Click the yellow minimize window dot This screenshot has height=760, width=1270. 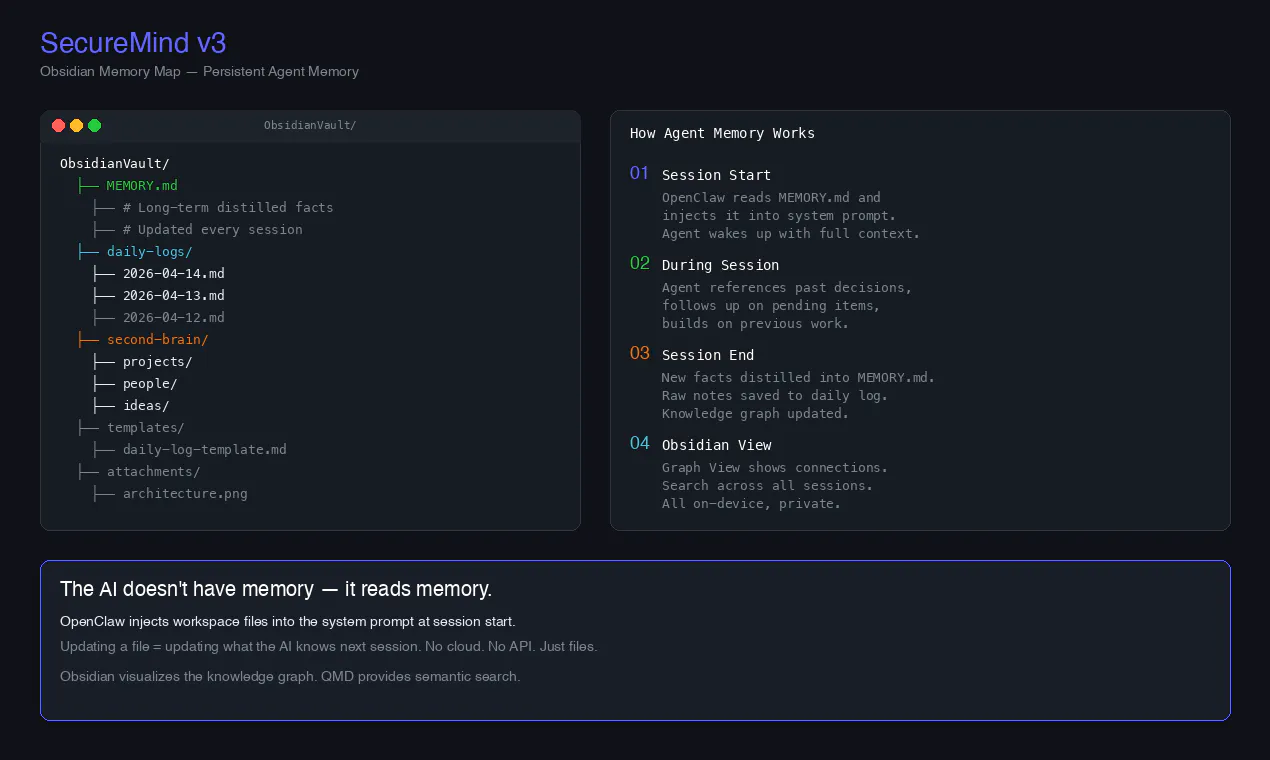point(77,125)
